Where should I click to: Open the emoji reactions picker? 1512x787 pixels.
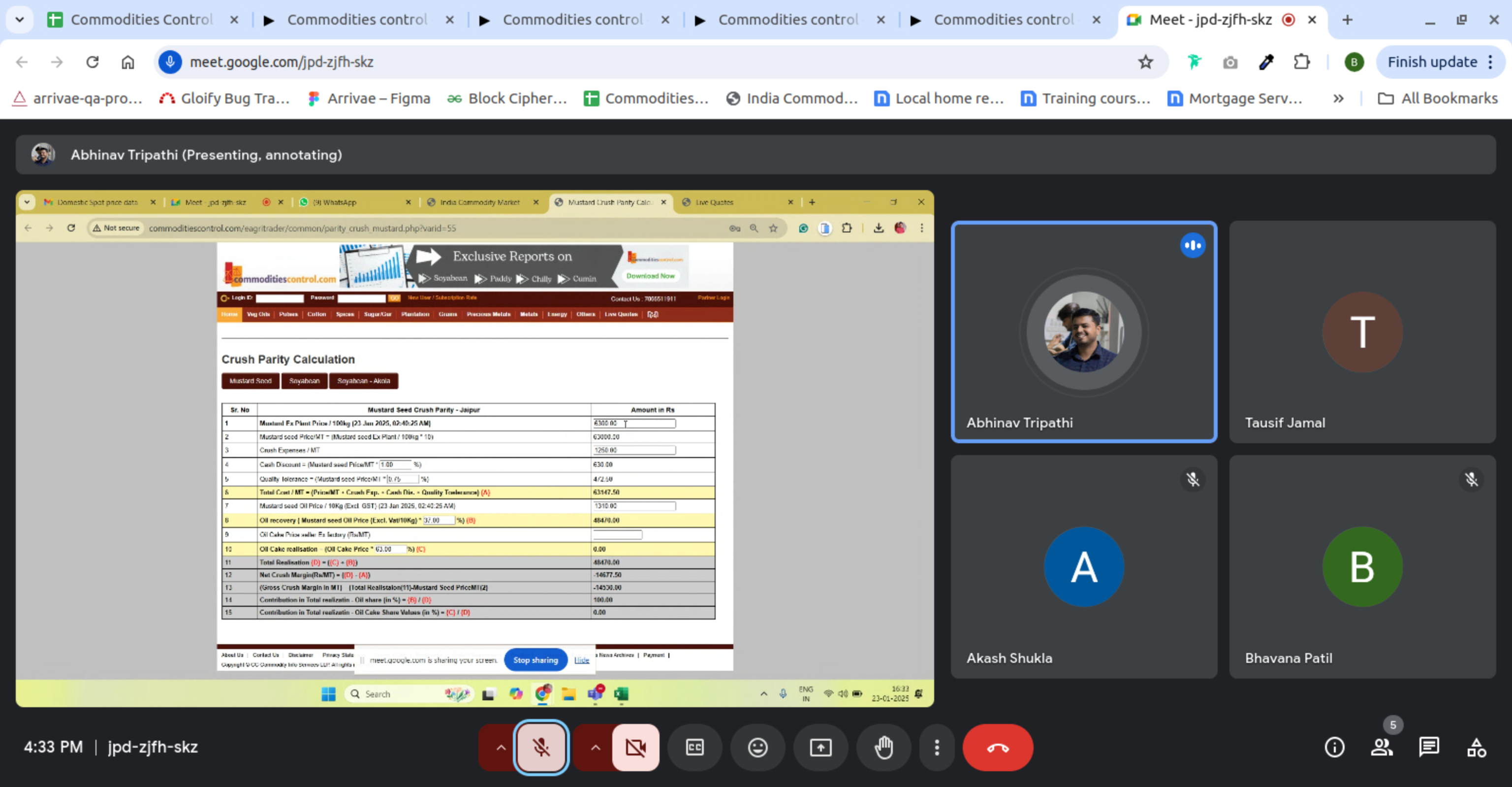(757, 747)
